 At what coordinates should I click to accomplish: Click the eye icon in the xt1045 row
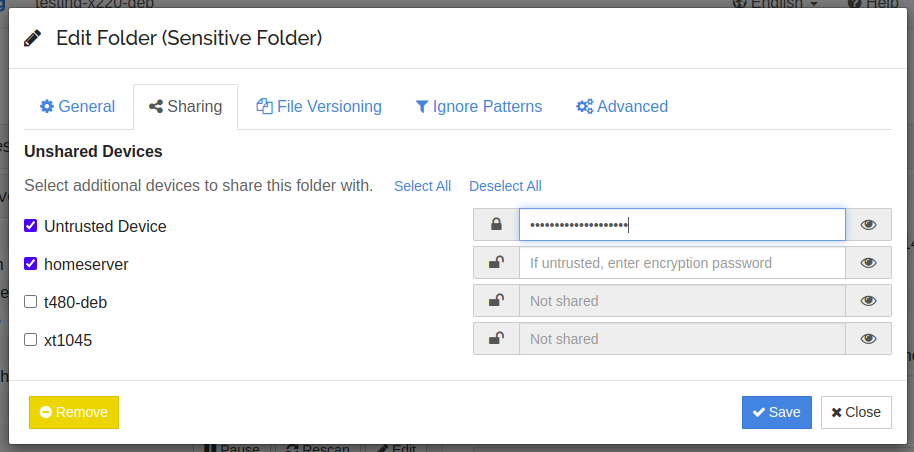tap(868, 339)
